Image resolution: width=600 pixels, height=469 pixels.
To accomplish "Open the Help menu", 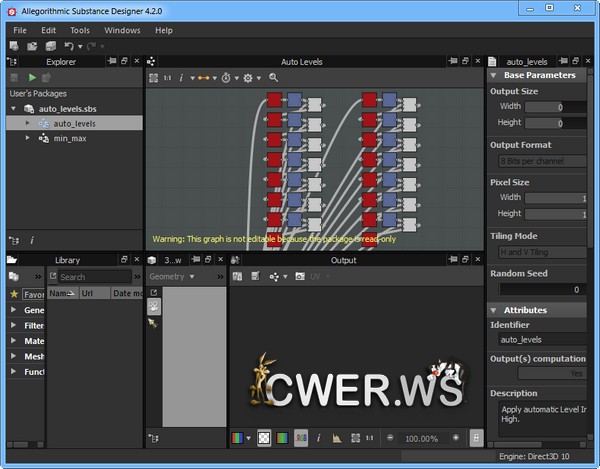I will pos(164,30).
